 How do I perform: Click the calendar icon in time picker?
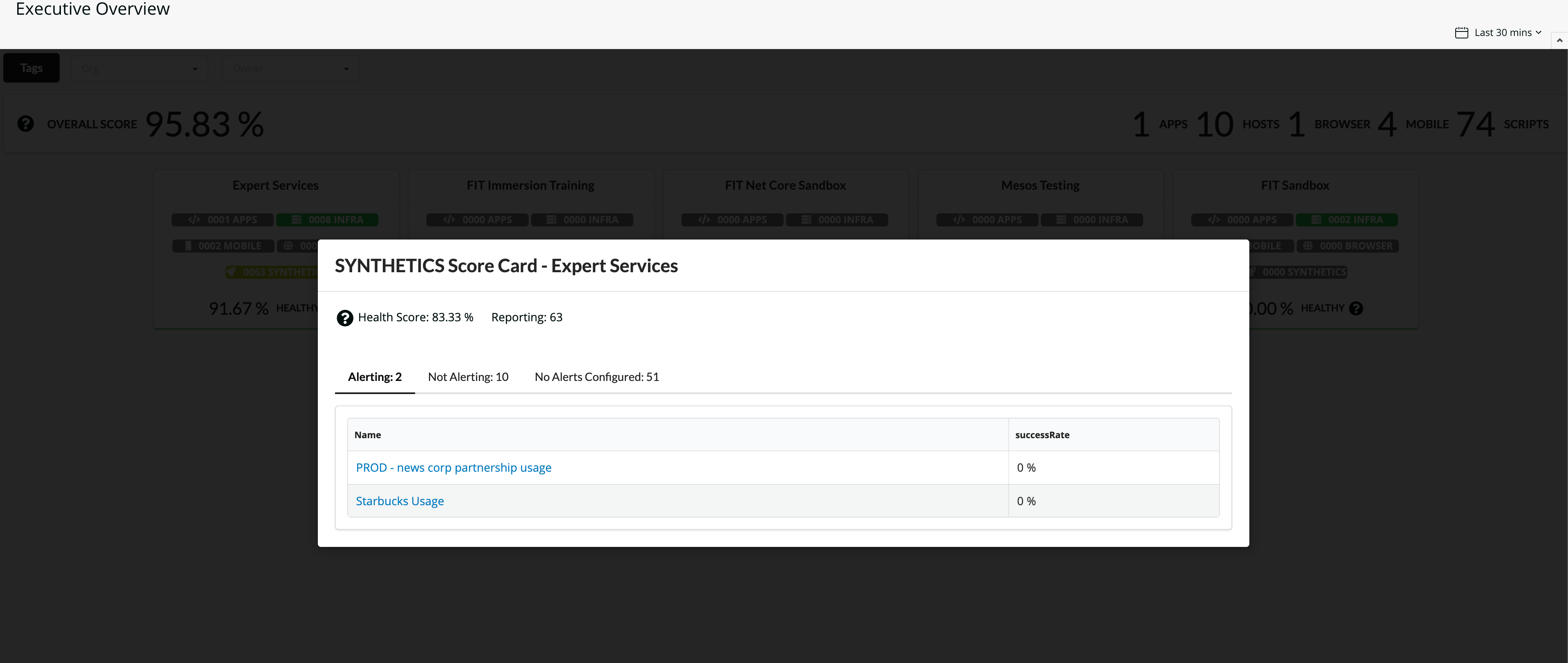(x=1461, y=33)
